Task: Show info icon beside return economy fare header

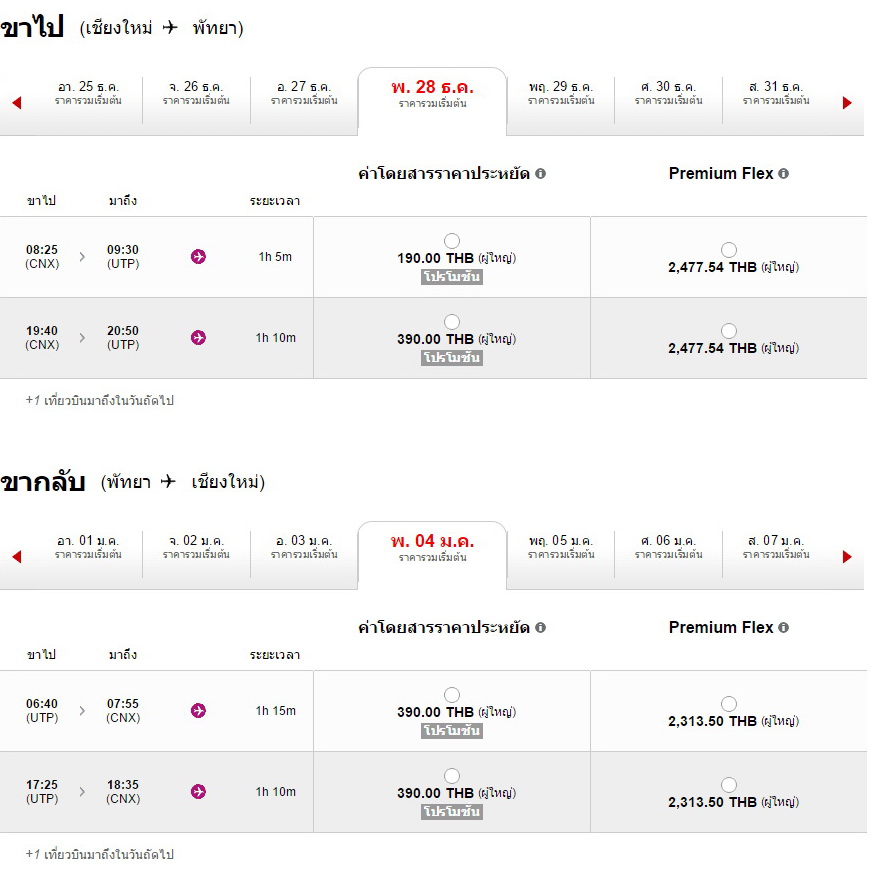Action: point(540,628)
